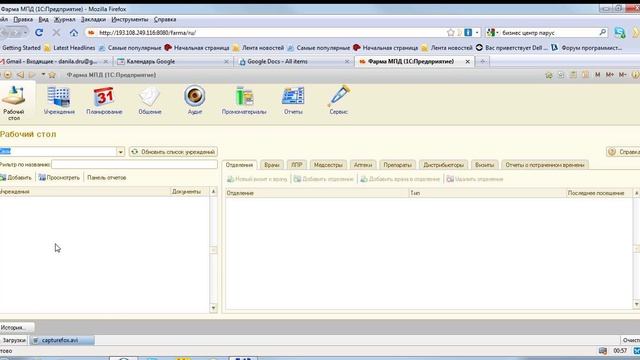Viewport: 640px width, 360px height.
Task: Click the История button
Action: [16, 327]
